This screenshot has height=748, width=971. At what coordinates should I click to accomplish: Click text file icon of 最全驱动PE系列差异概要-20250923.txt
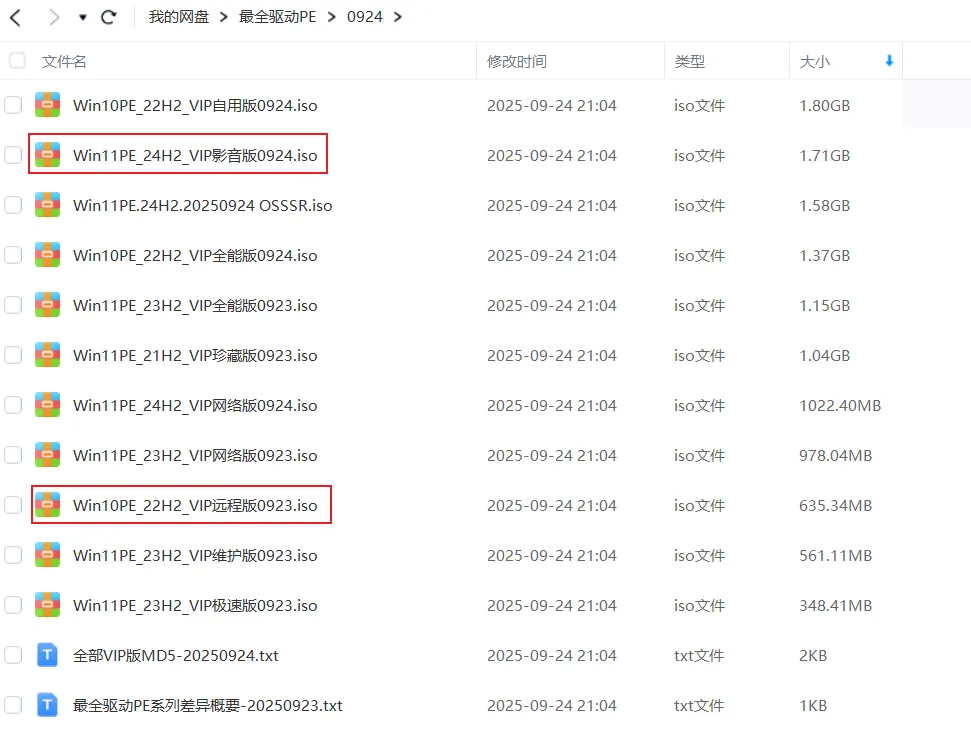(x=47, y=705)
